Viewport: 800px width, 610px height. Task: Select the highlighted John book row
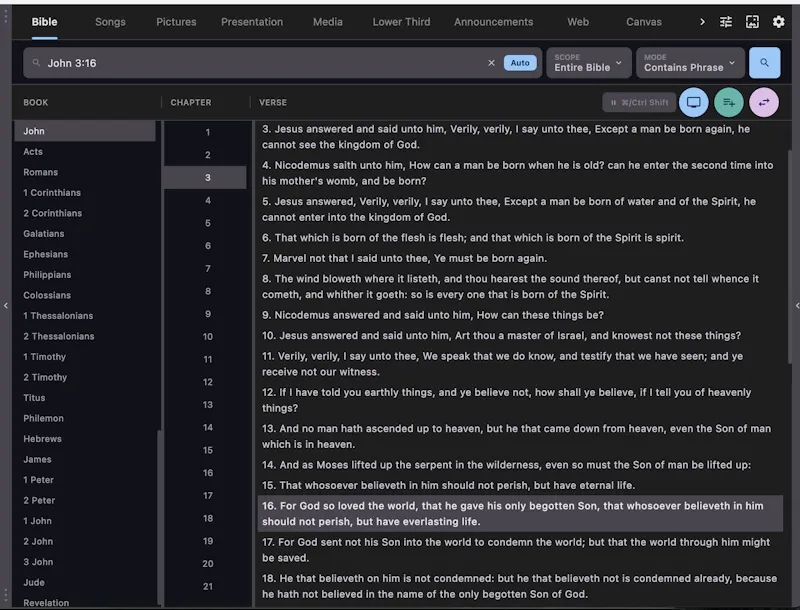(x=85, y=131)
